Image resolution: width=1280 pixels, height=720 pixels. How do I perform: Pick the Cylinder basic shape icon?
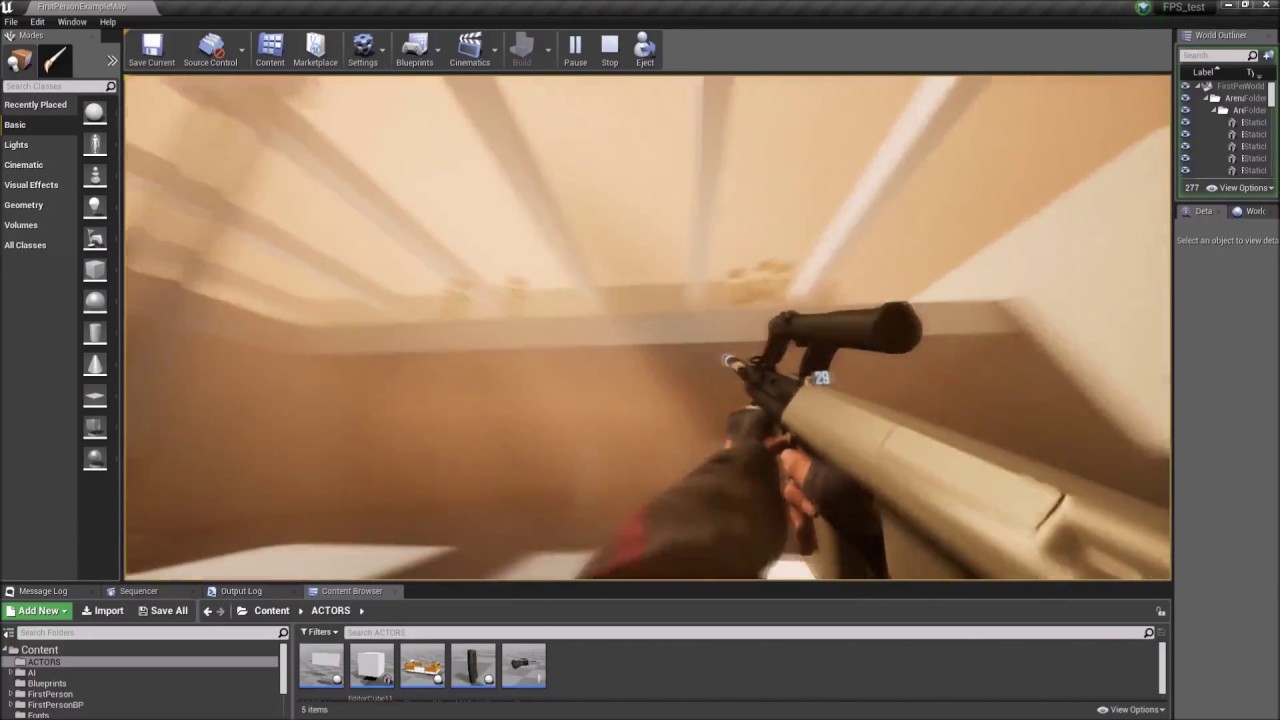coord(95,333)
